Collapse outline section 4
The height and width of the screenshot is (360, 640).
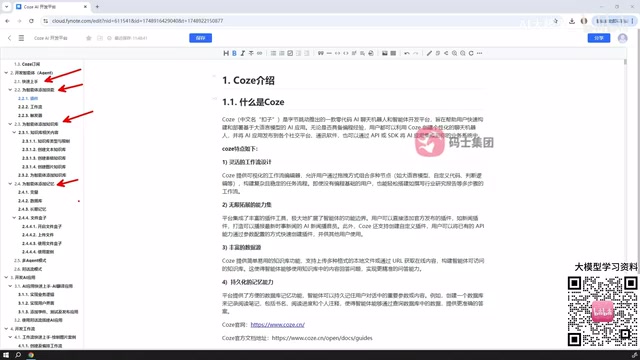click(6, 329)
